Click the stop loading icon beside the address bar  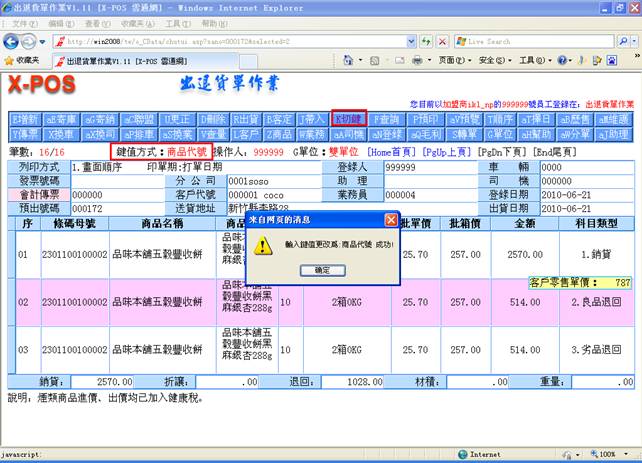(444, 42)
